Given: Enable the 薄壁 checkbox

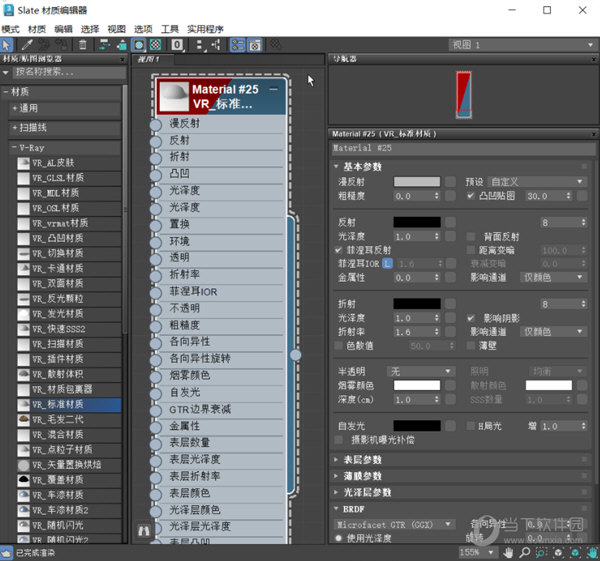Looking at the screenshot, I should click(x=471, y=346).
